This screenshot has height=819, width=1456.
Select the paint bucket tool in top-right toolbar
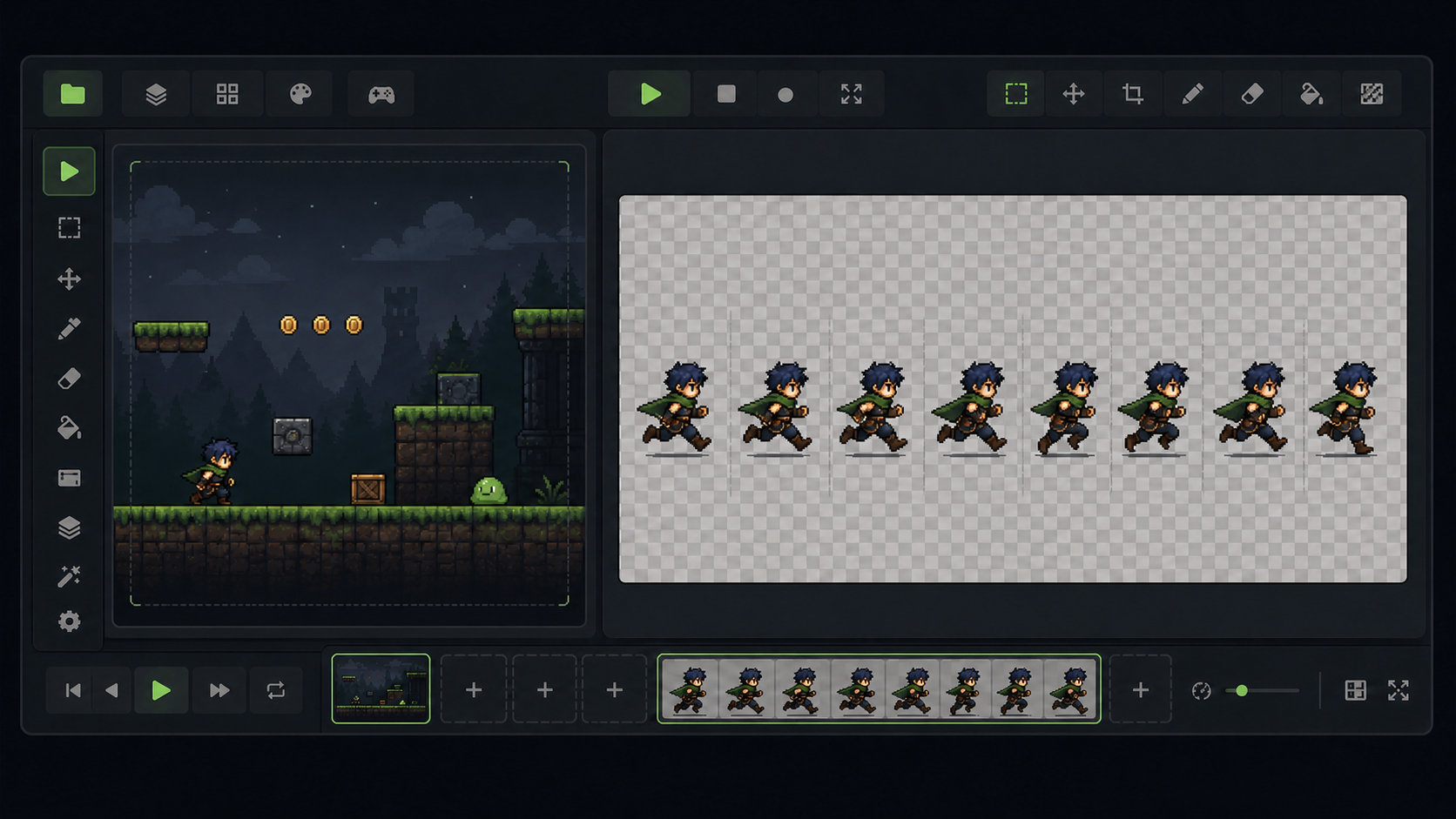(1311, 94)
